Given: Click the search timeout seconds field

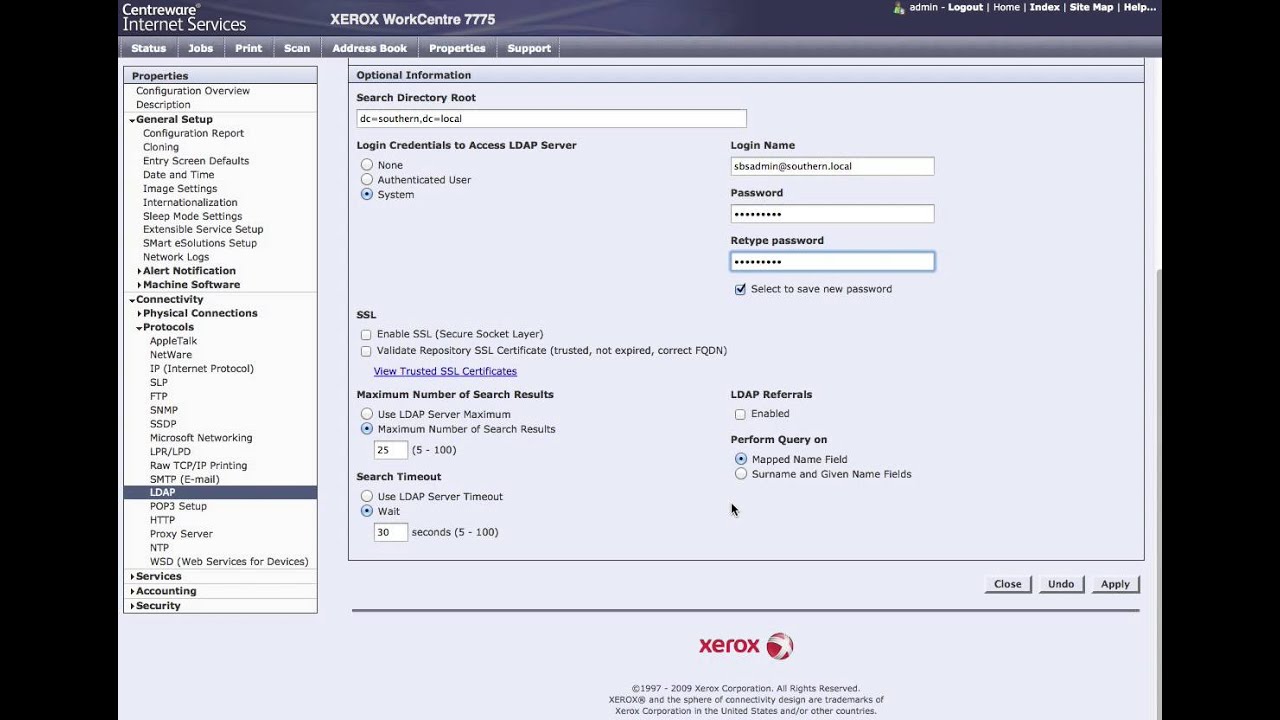Looking at the screenshot, I should pos(390,532).
